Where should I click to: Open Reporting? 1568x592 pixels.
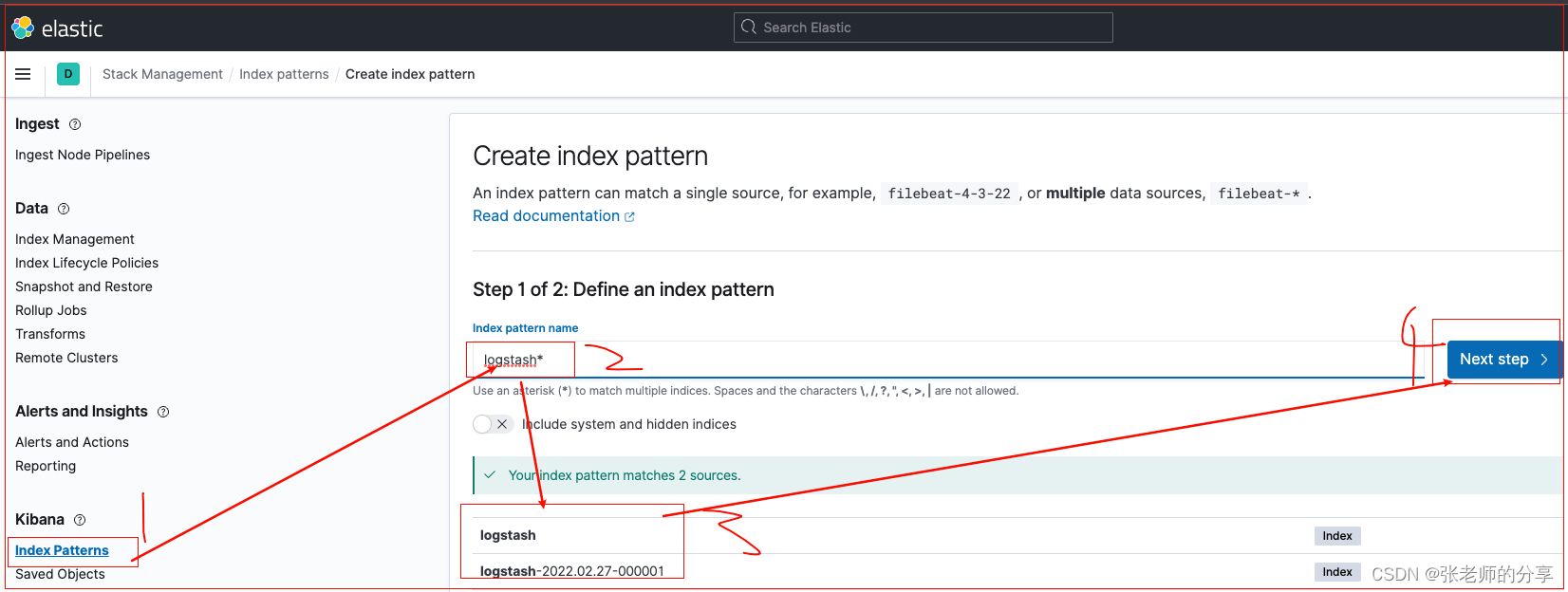(x=46, y=466)
